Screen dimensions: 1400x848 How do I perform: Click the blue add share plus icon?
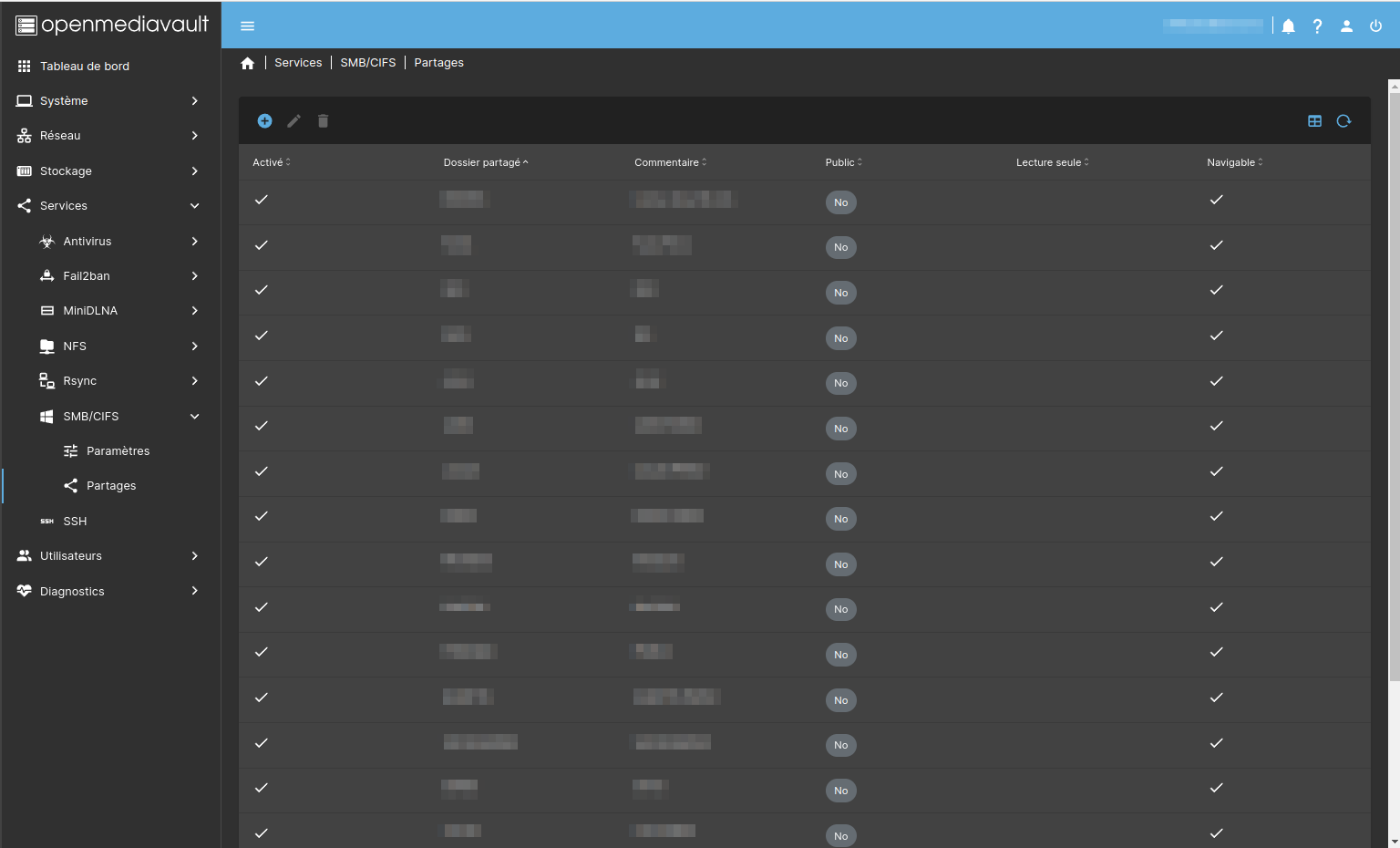[x=264, y=121]
